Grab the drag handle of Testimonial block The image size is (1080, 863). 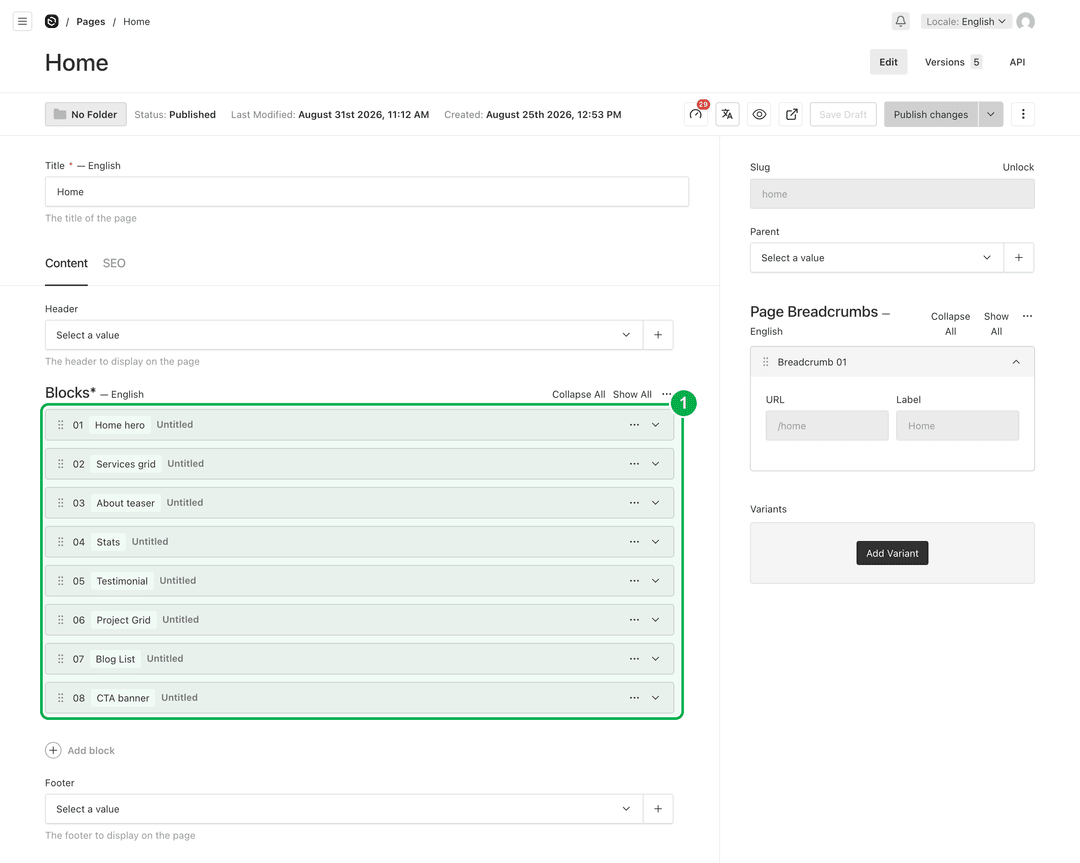point(61,581)
